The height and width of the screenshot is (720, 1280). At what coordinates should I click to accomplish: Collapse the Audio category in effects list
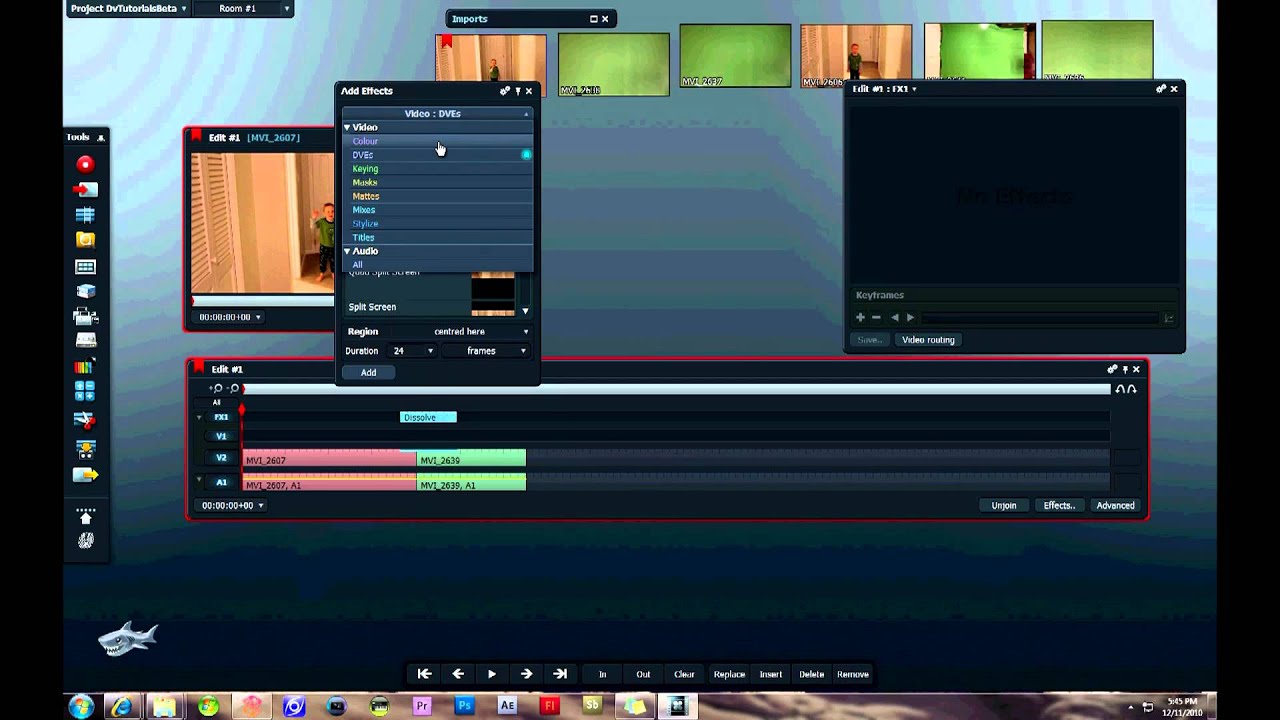click(x=347, y=251)
